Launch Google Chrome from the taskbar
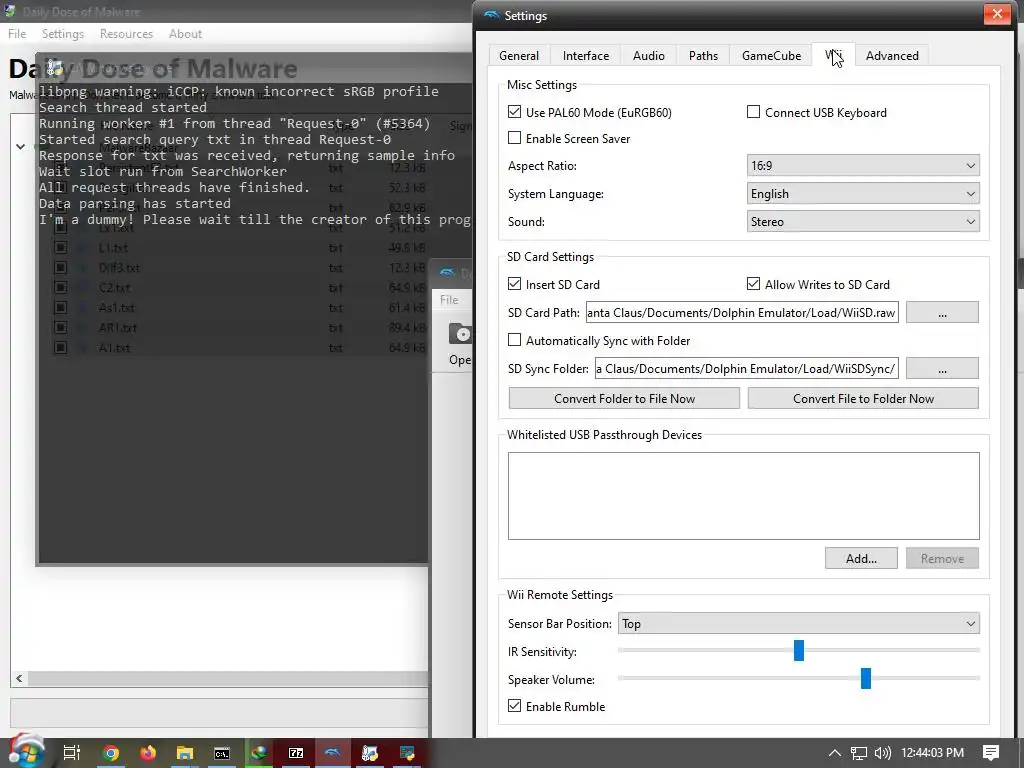Screen dimensions: 1024x768 click(x=111, y=753)
